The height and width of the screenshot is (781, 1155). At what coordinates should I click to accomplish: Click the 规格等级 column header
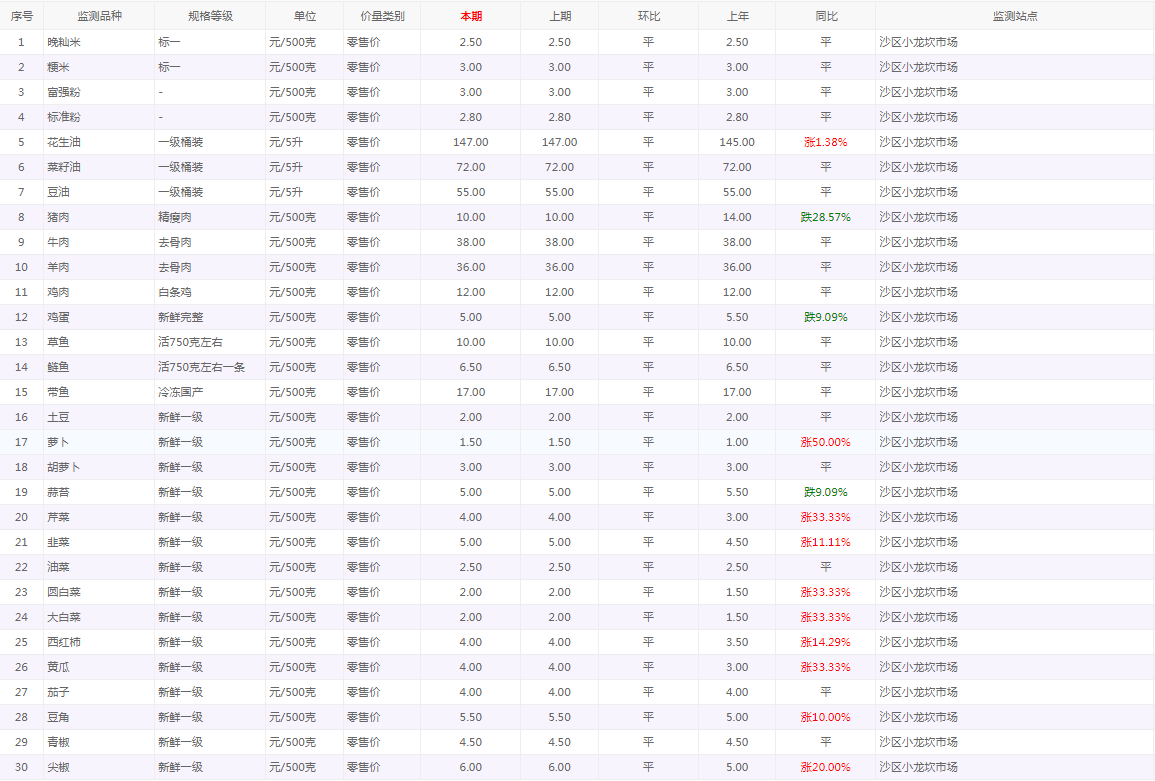point(210,16)
